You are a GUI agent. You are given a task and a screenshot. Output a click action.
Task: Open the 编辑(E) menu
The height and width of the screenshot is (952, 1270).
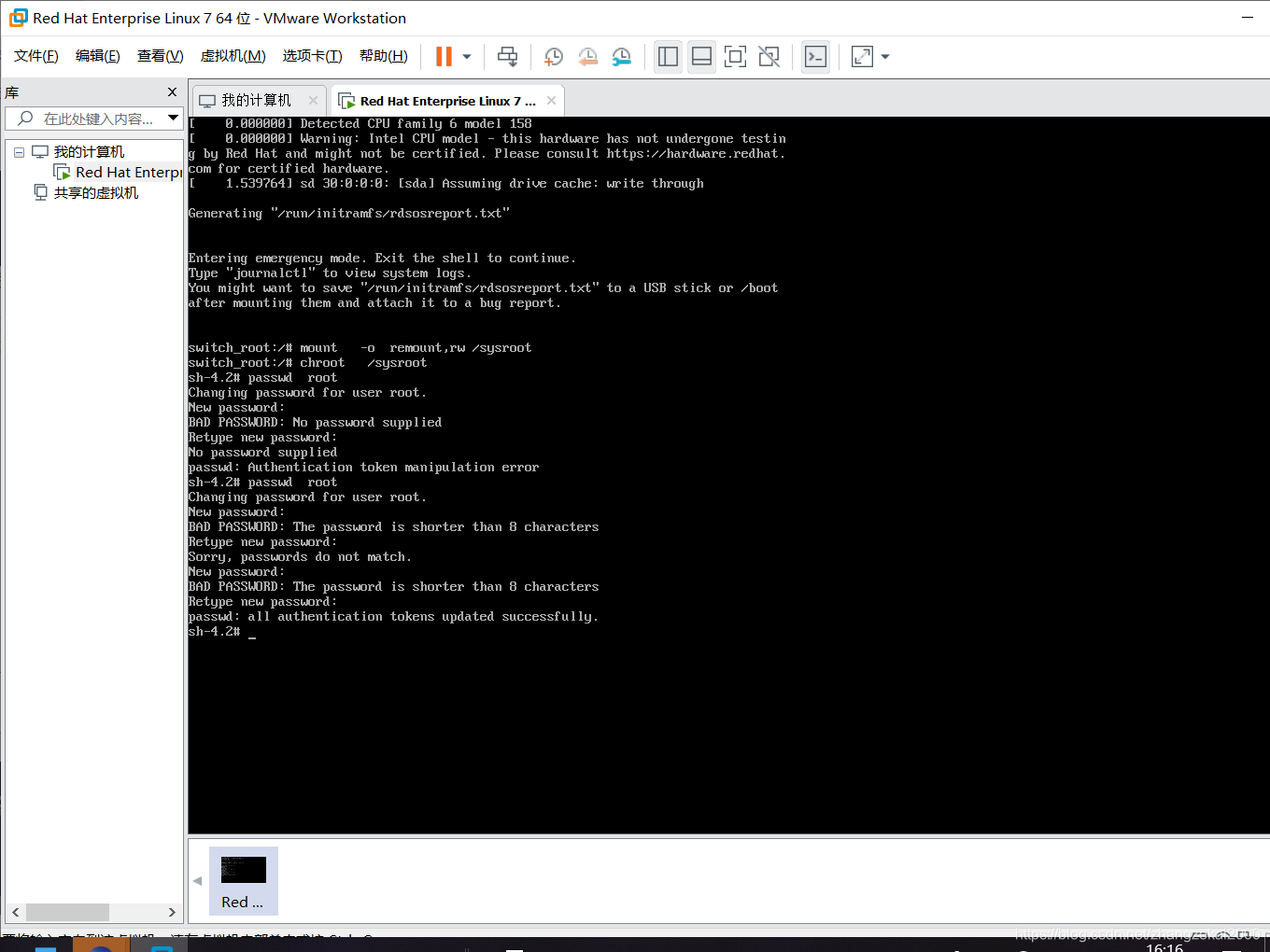[98, 56]
